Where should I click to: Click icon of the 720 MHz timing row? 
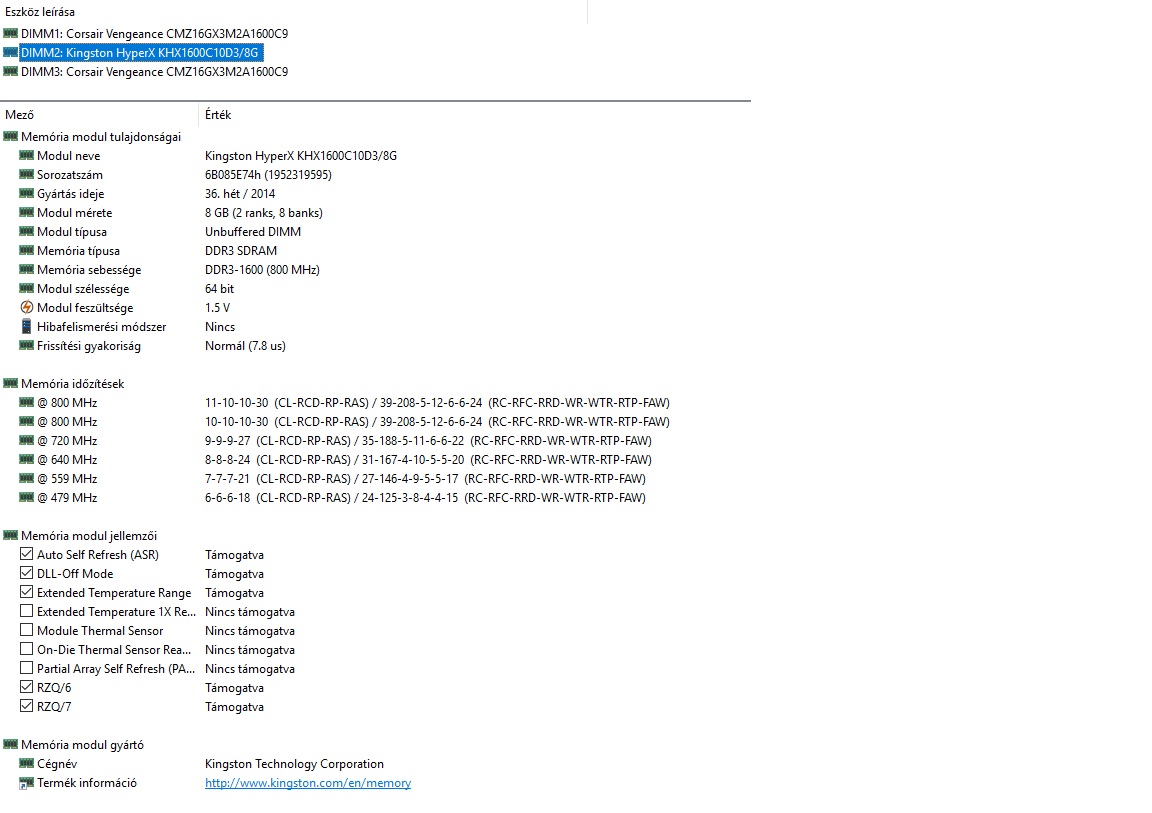26,441
